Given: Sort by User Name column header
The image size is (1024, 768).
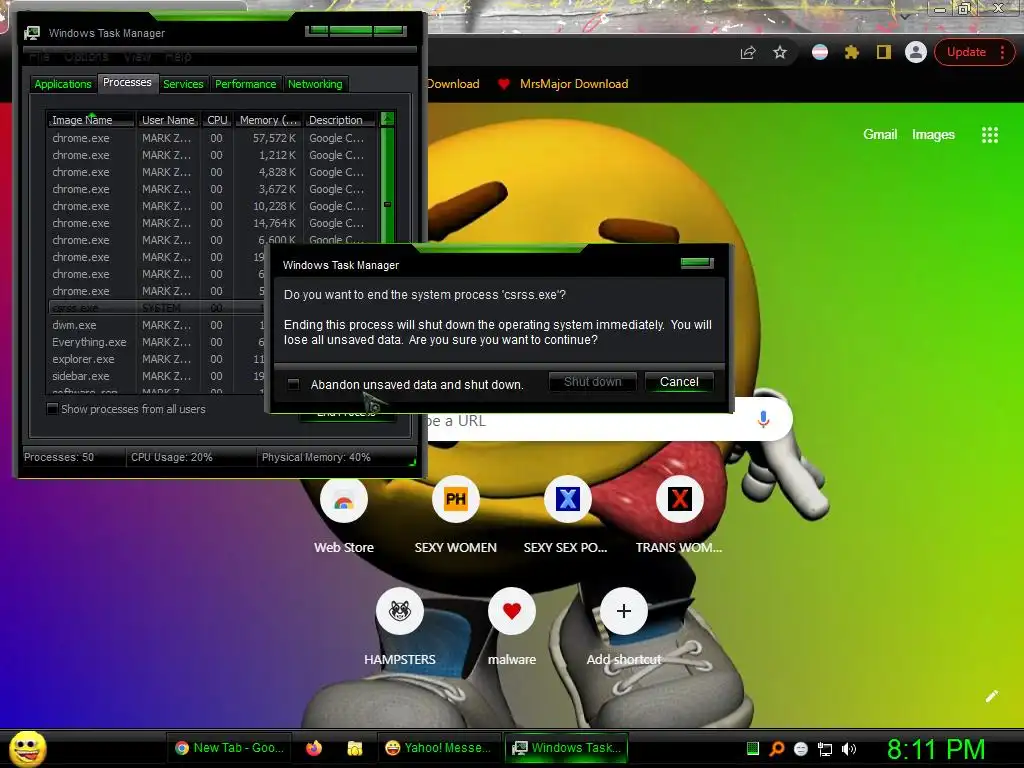Looking at the screenshot, I should [168, 120].
